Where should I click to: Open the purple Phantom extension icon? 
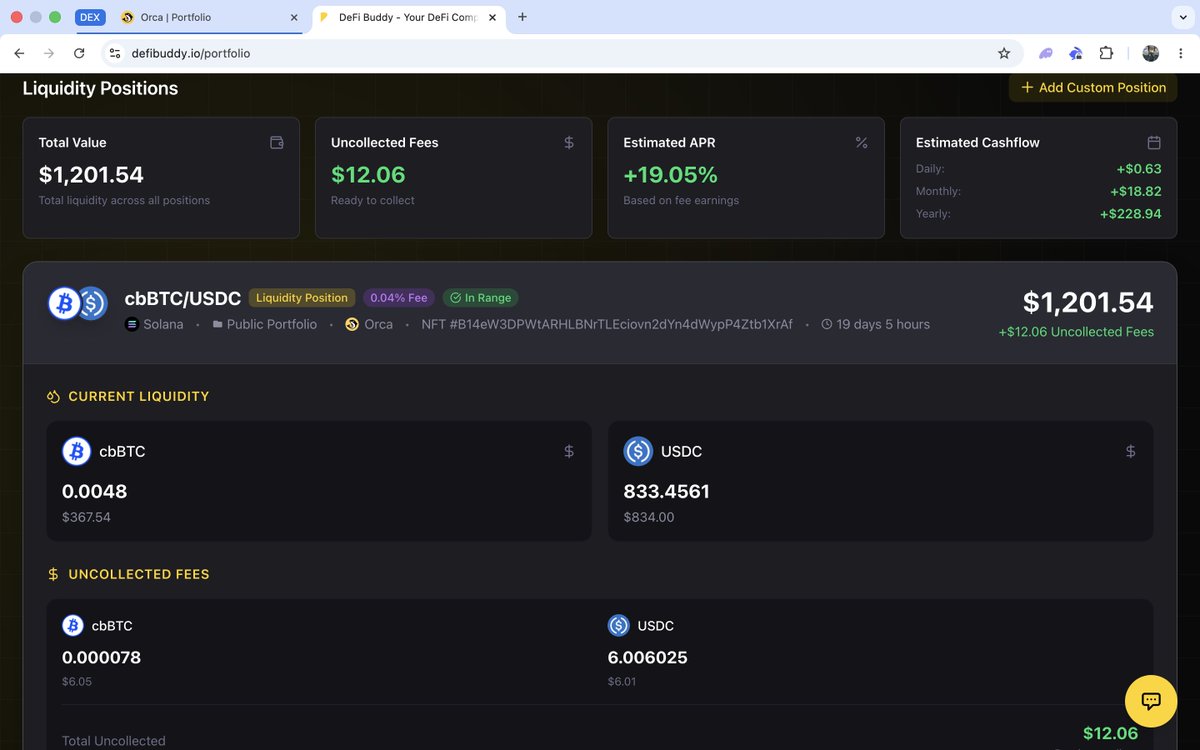[x=1045, y=53]
